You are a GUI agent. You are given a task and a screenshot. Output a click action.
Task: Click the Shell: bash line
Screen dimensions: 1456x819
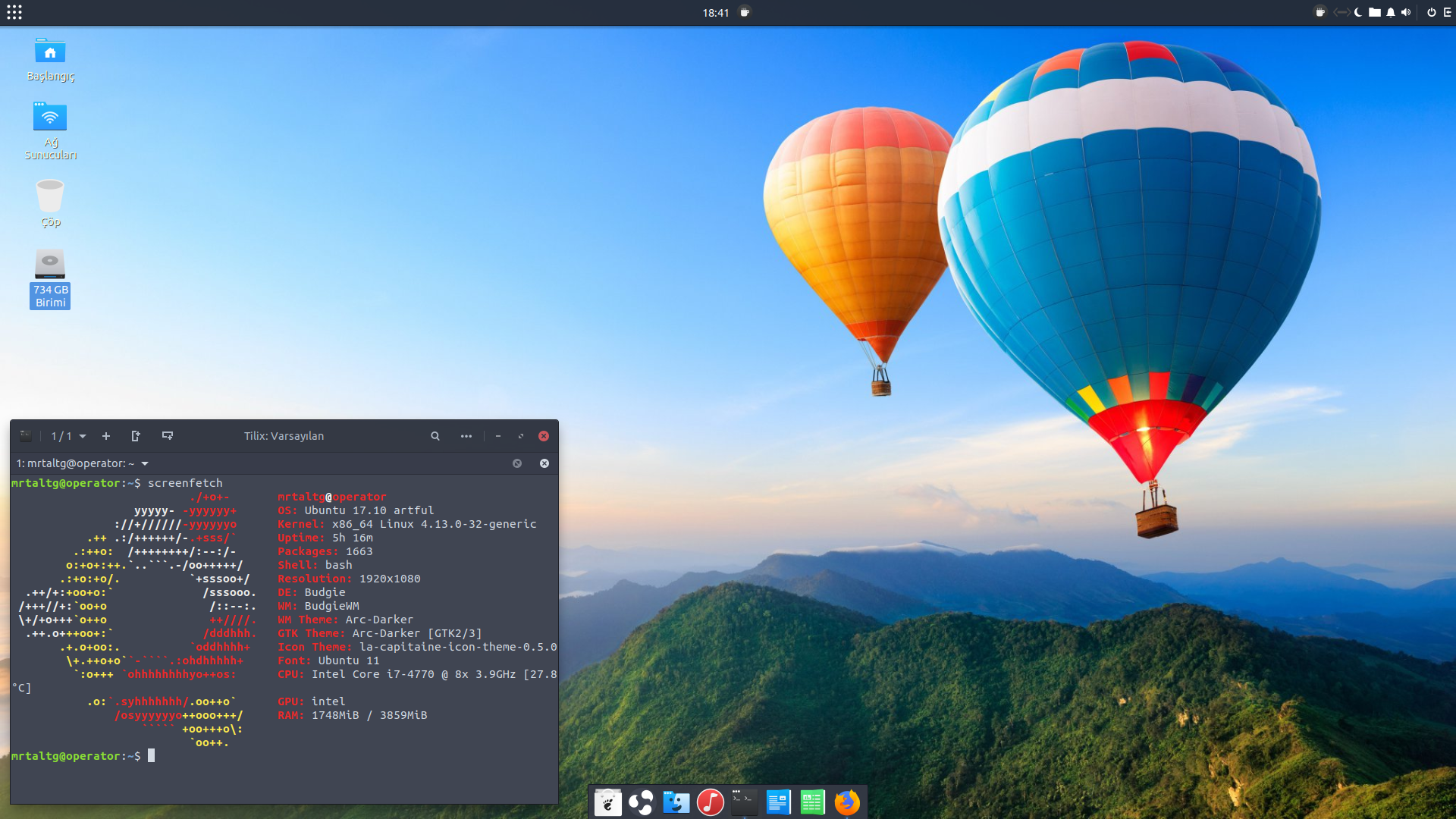315,565
